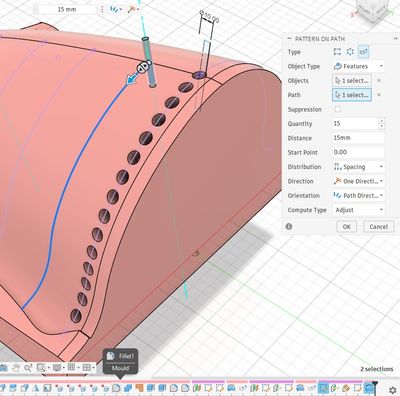The height and width of the screenshot is (396, 400).
Task: Decrease Quantity with the down stepper arrow
Action: tap(381, 126)
